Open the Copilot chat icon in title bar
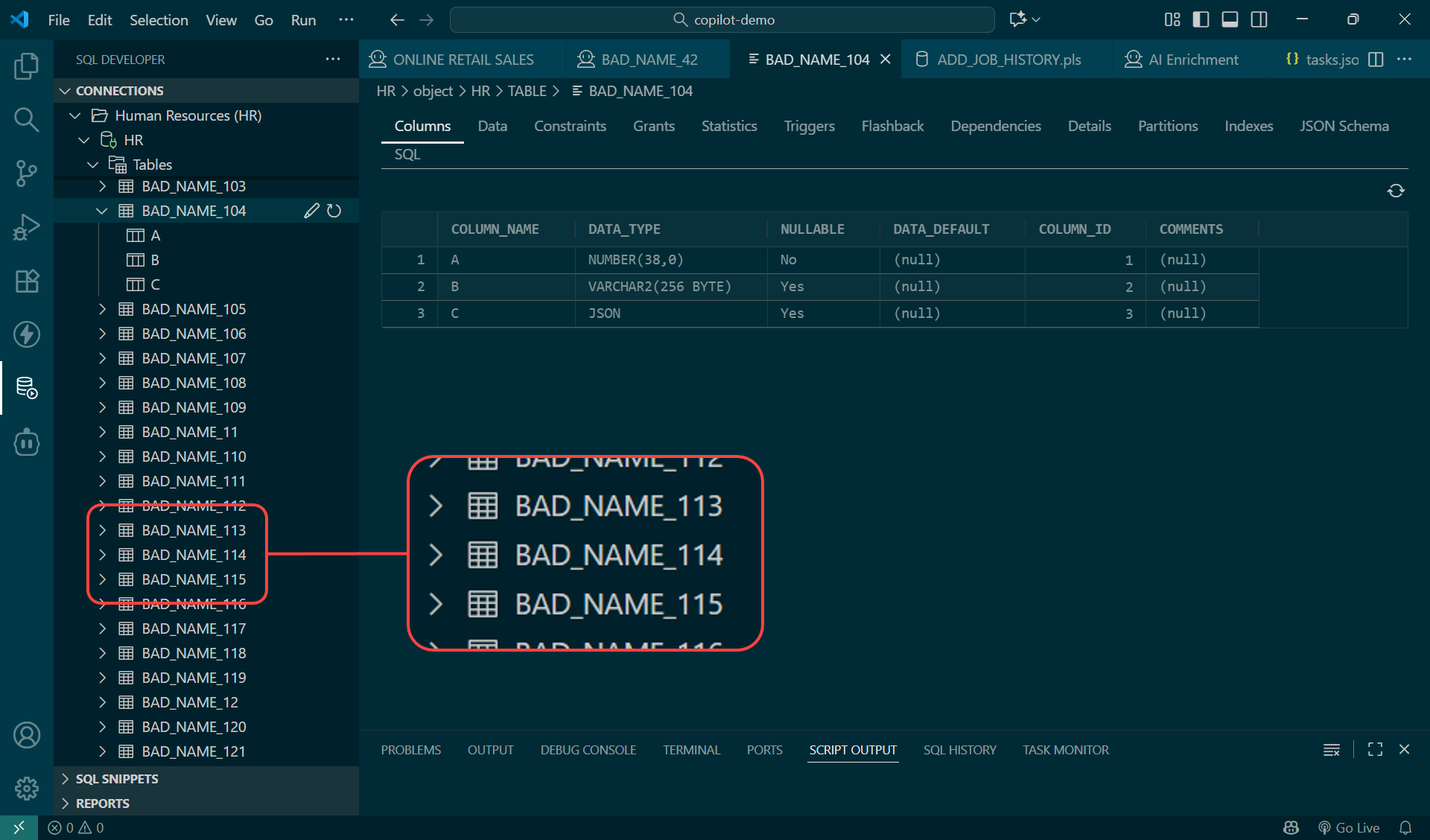The height and width of the screenshot is (840, 1430). [x=1017, y=19]
